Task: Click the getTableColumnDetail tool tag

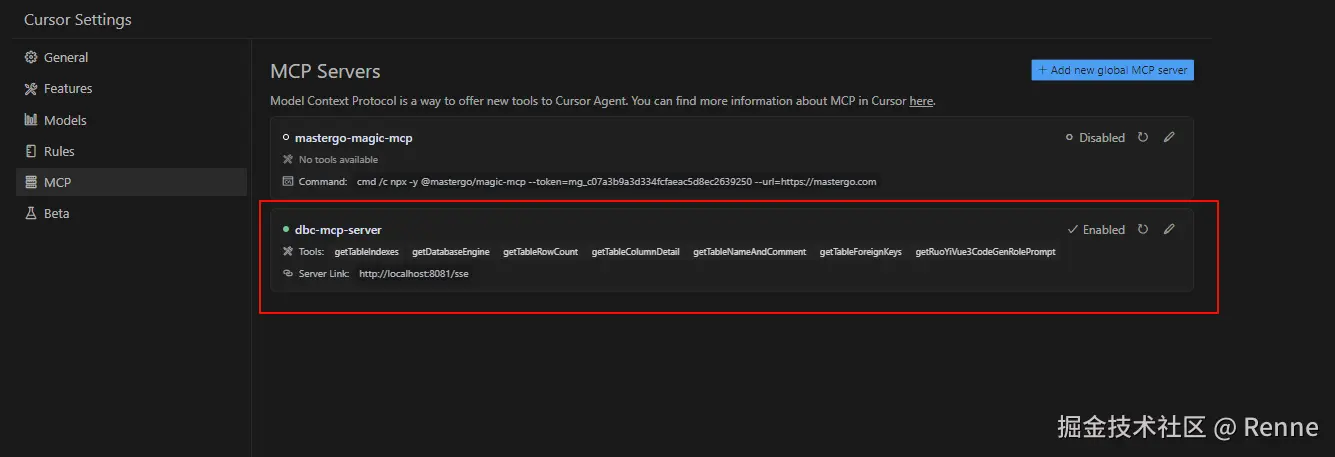Action: click(635, 252)
